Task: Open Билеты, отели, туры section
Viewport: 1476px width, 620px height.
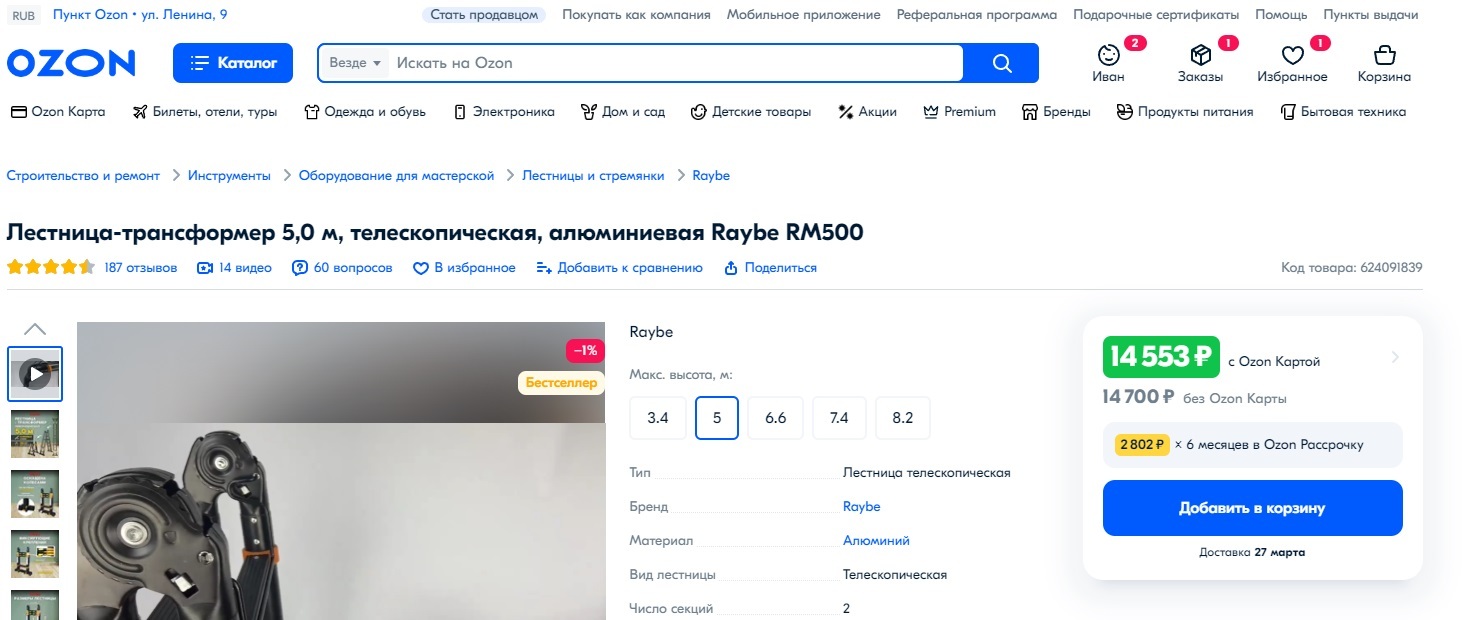Action: 205,112
